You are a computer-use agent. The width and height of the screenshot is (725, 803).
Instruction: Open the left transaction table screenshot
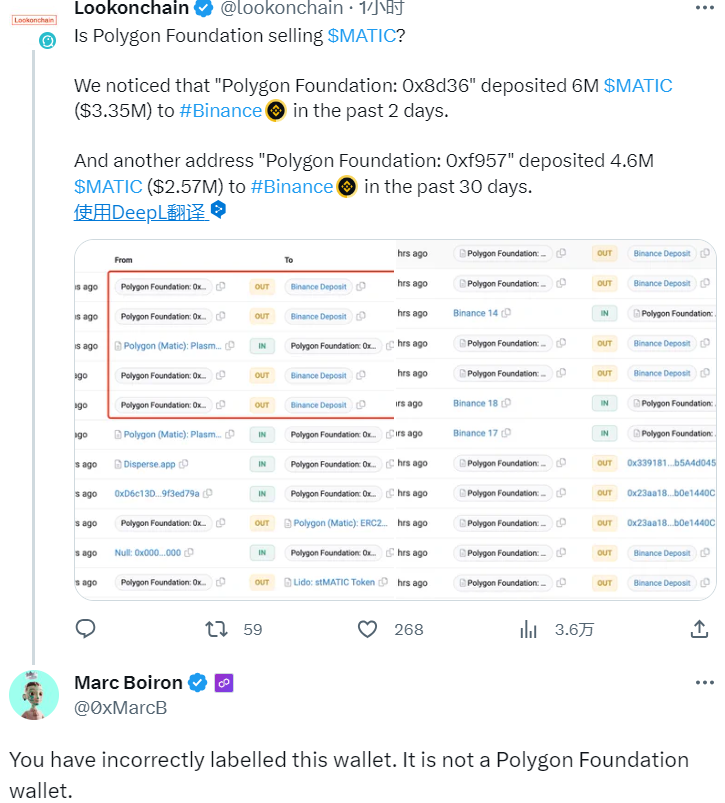tap(235, 419)
